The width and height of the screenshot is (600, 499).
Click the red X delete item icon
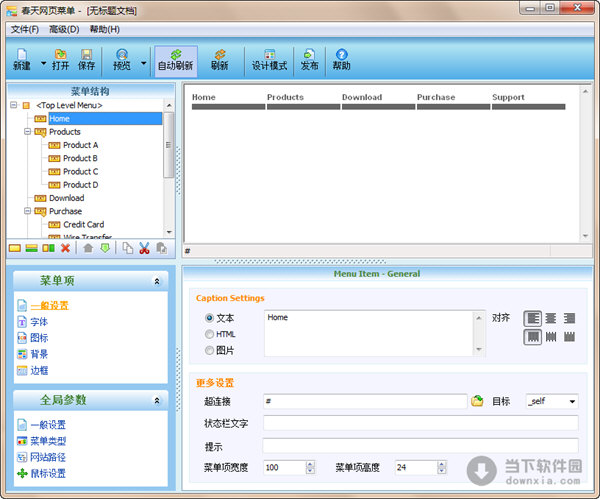(66, 248)
